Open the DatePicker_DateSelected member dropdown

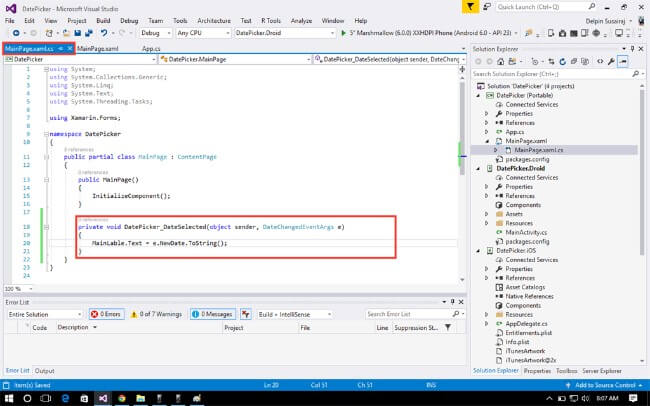coord(390,59)
